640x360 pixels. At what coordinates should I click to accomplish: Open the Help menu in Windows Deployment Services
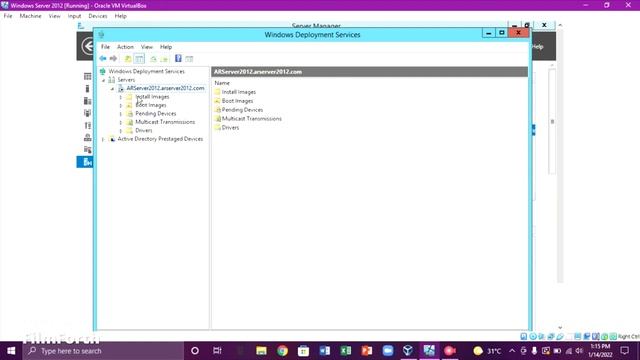pos(166,47)
